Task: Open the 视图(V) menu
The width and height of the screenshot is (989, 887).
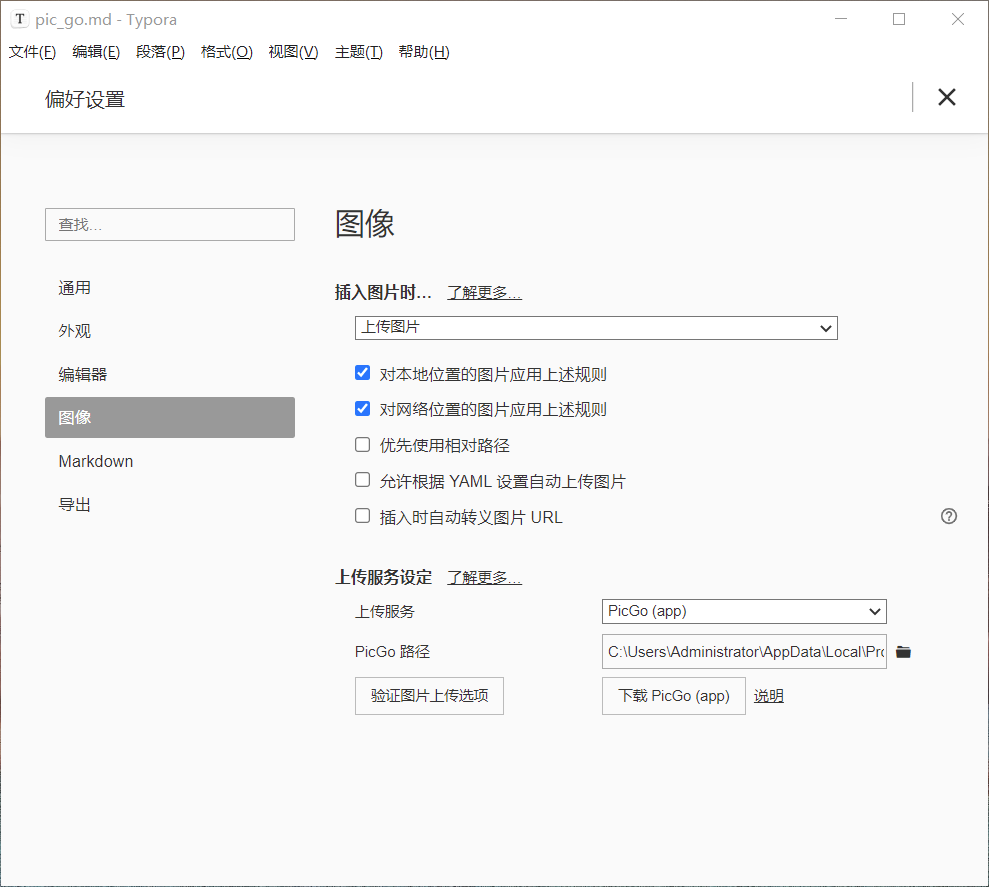Action: 293,52
